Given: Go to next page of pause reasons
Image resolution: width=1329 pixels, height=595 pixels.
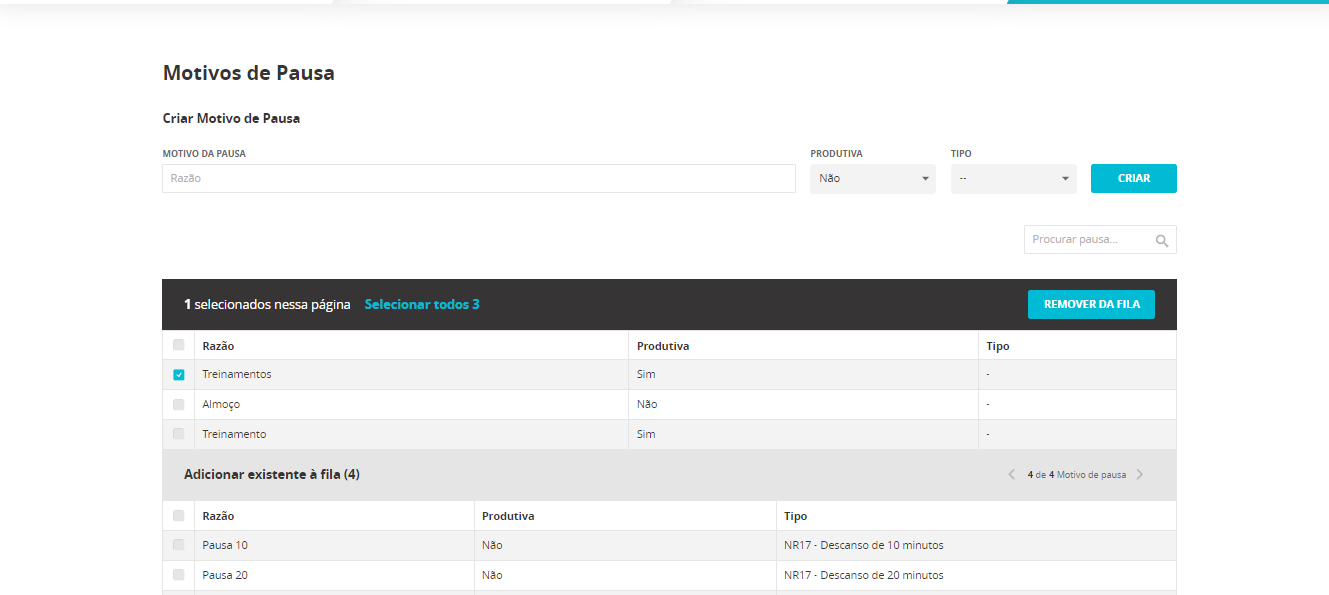Looking at the screenshot, I should [1140, 475].
